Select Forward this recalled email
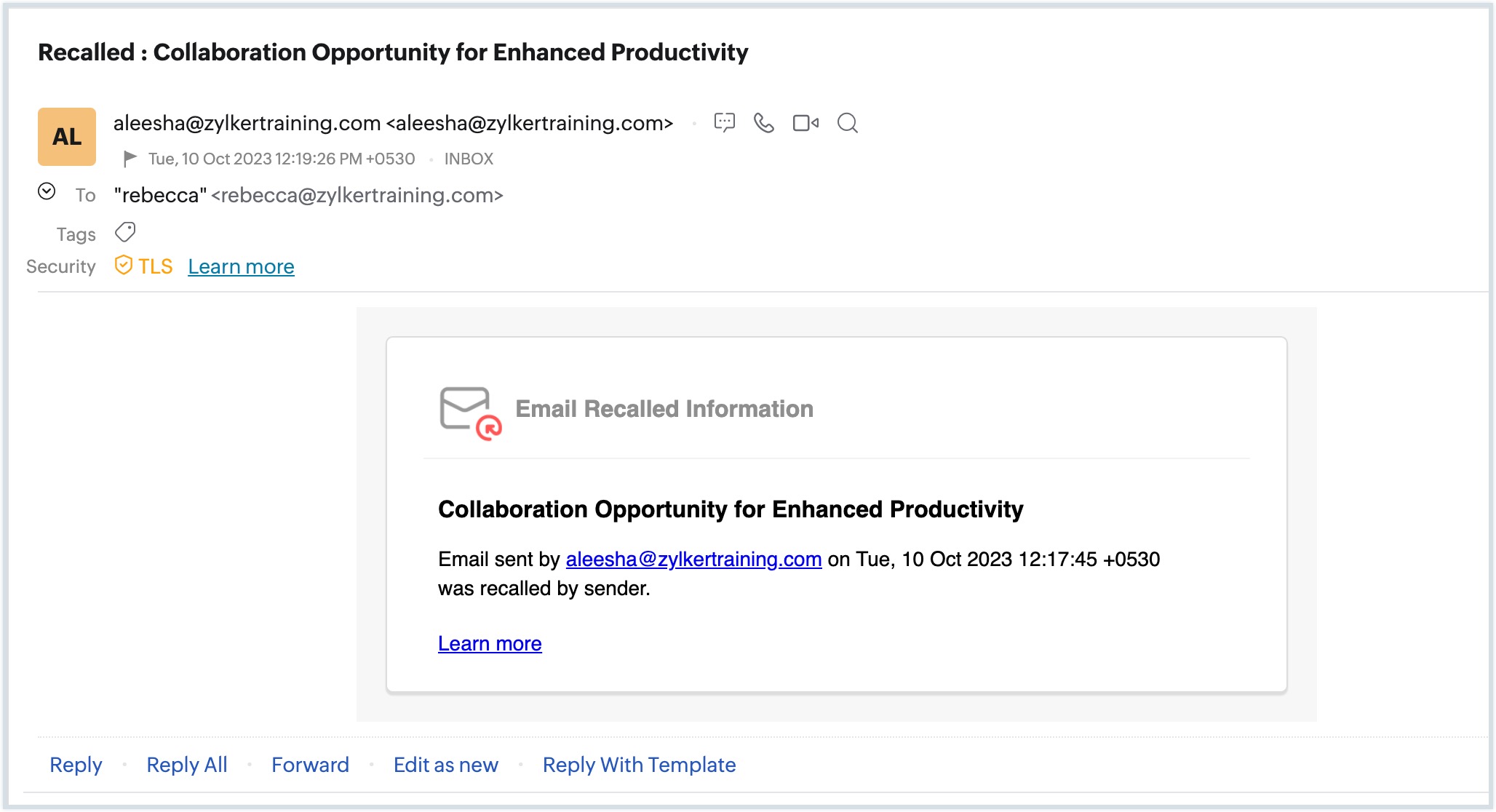 click(x=309, y=764)
